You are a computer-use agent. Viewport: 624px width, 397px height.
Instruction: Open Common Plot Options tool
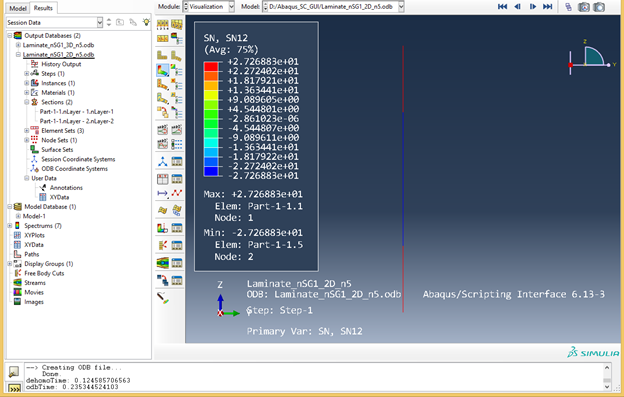click(162, 24)
